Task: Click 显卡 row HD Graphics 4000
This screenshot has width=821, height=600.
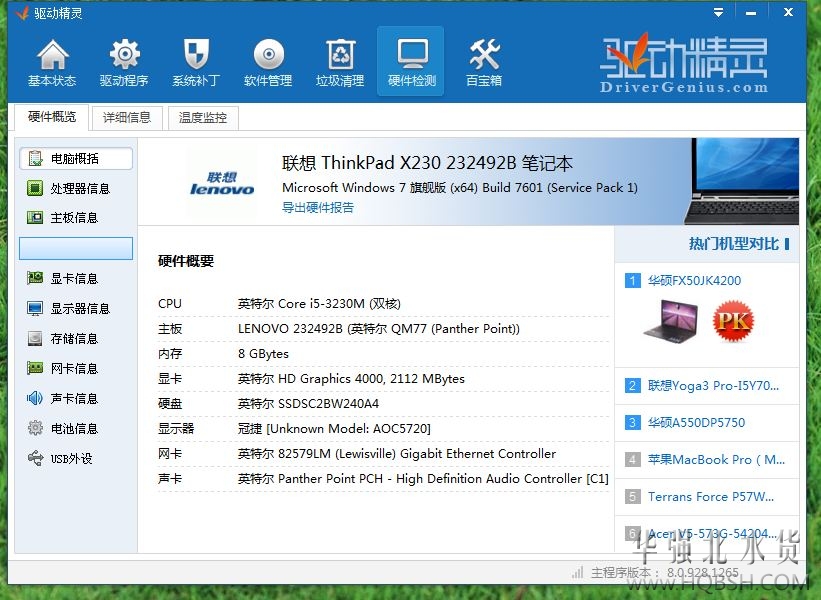Action: pyautogui.click(x=383, y=379)
